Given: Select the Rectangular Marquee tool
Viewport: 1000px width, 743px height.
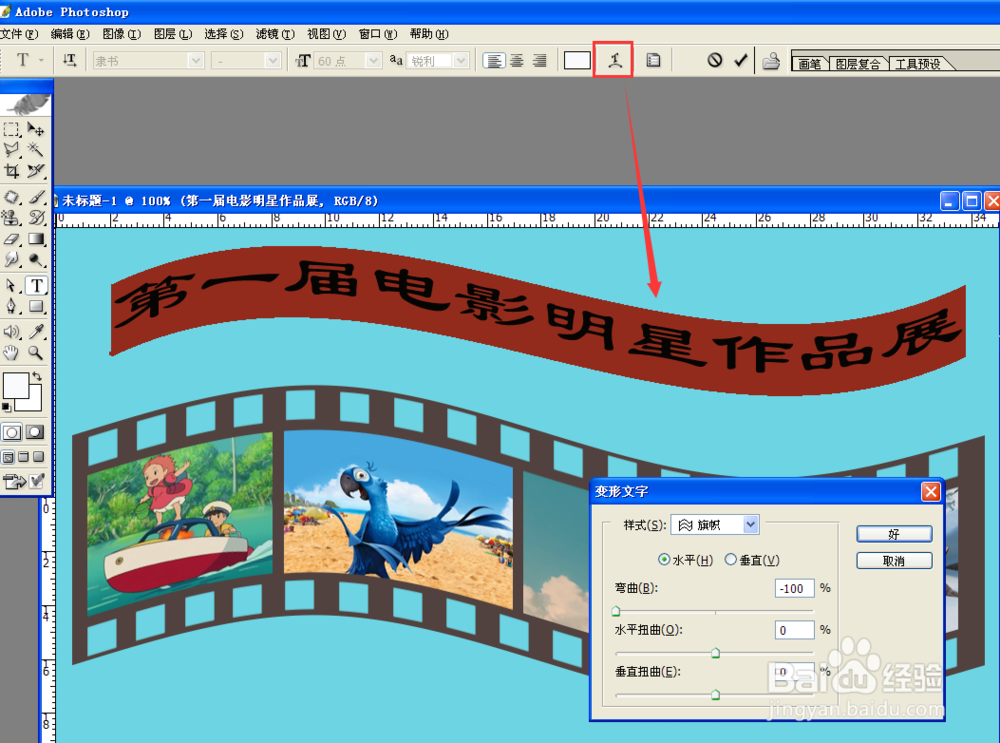Looking at the screenshot, I should pyautogui.click(x=11, y=129).
